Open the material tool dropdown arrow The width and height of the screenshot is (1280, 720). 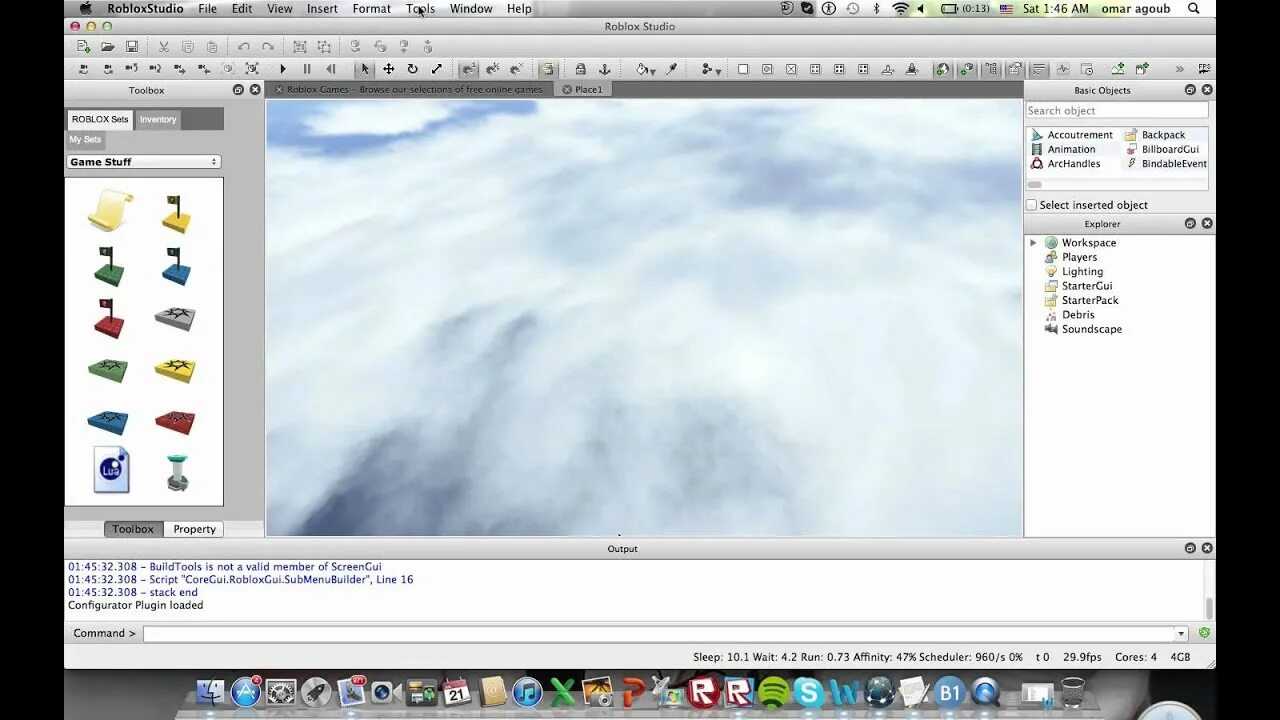click(x=718, y=72)
